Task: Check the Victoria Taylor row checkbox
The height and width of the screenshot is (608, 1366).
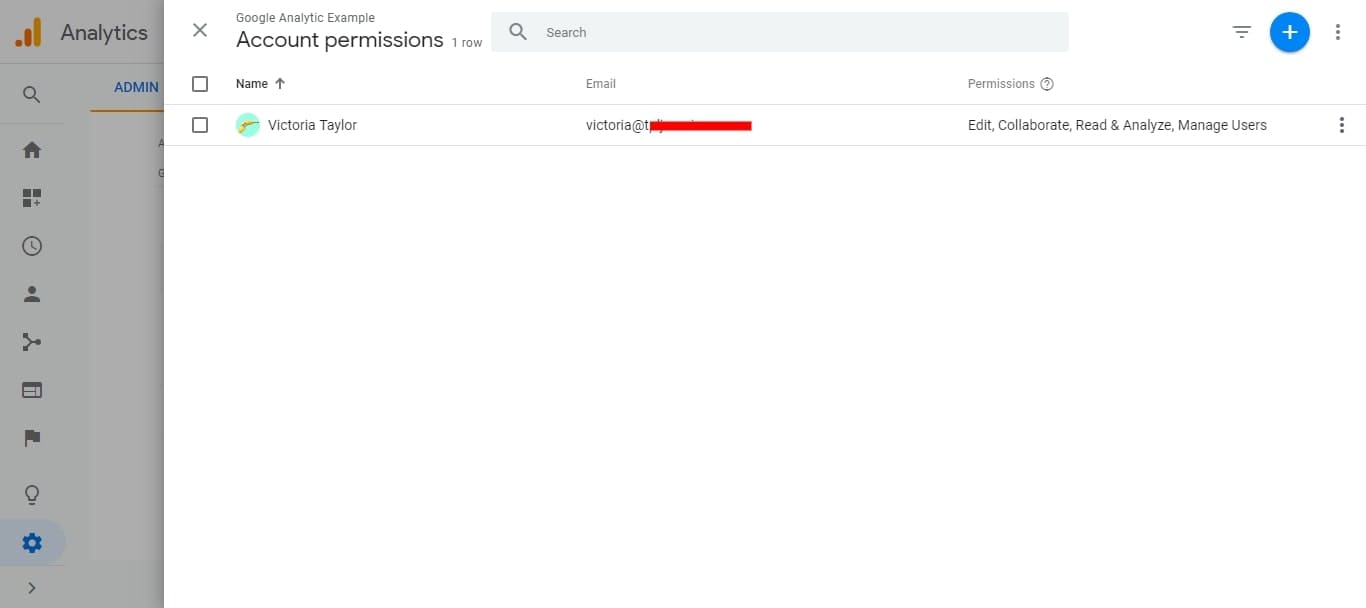Action: (200, 125)
